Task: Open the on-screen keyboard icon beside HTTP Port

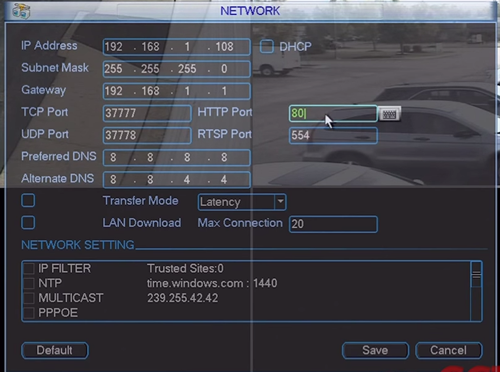Action: tap(389, 114)
